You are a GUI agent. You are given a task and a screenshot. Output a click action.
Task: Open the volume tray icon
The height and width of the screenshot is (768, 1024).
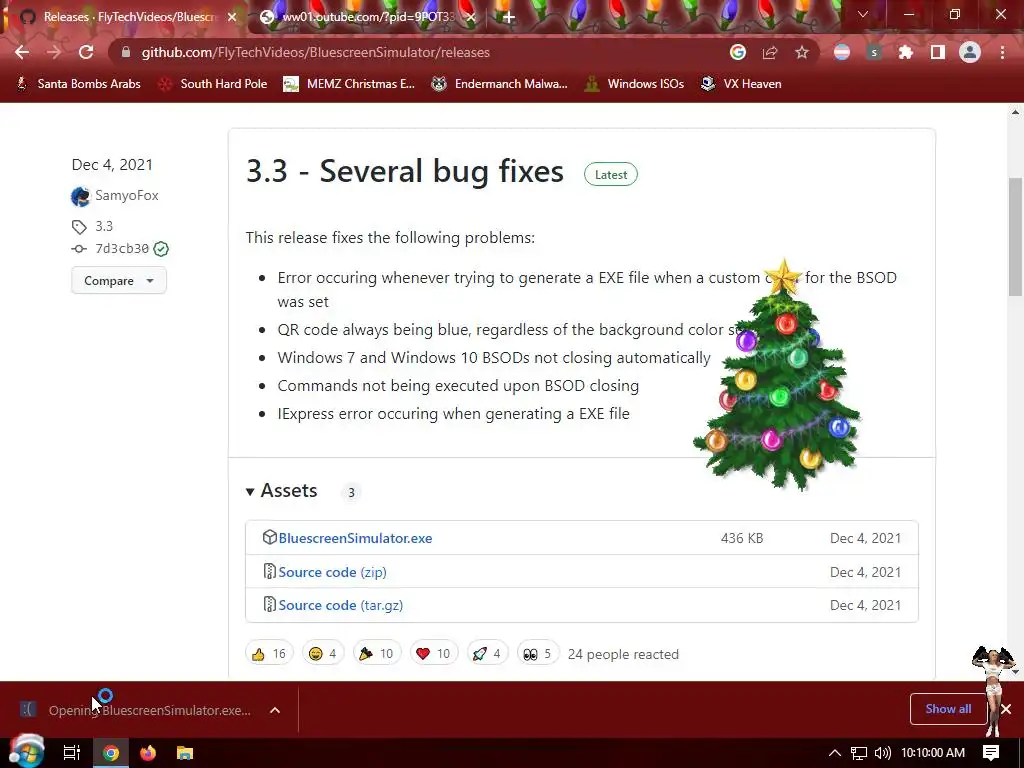[882, 753]
